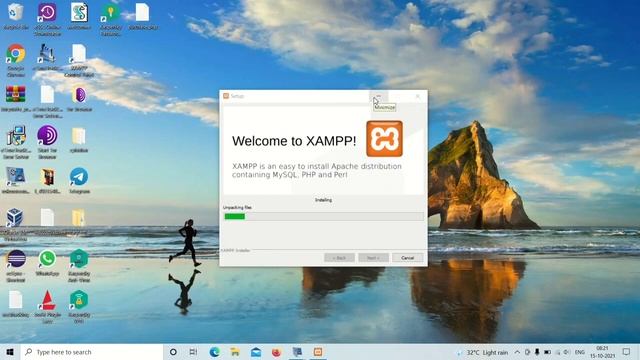Viewport: 640px width, 360px height.
Task: Minimize the XAMPP Setup window
Action: (378, 96)
